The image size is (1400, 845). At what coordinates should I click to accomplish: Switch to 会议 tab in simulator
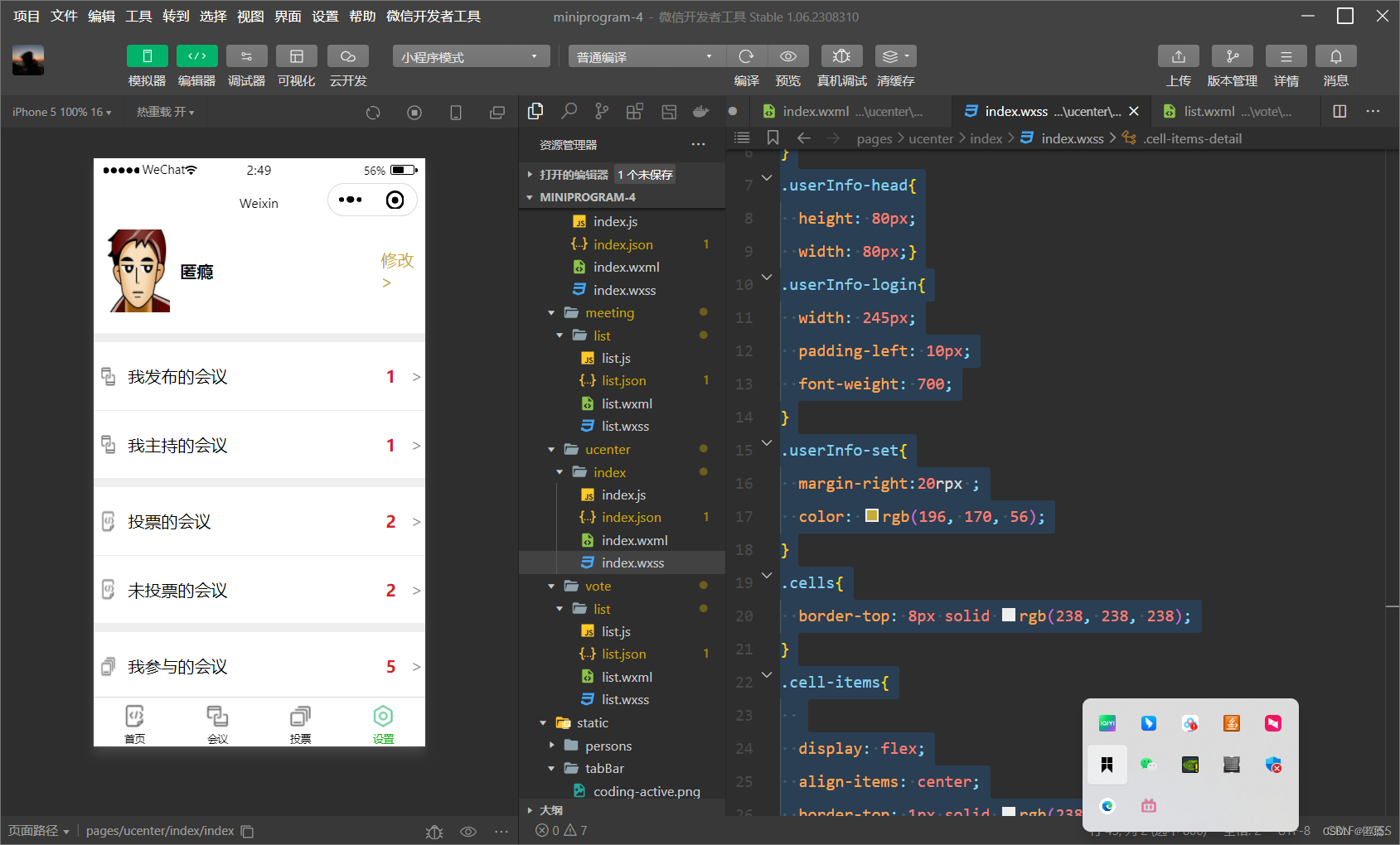click(218, 723)
